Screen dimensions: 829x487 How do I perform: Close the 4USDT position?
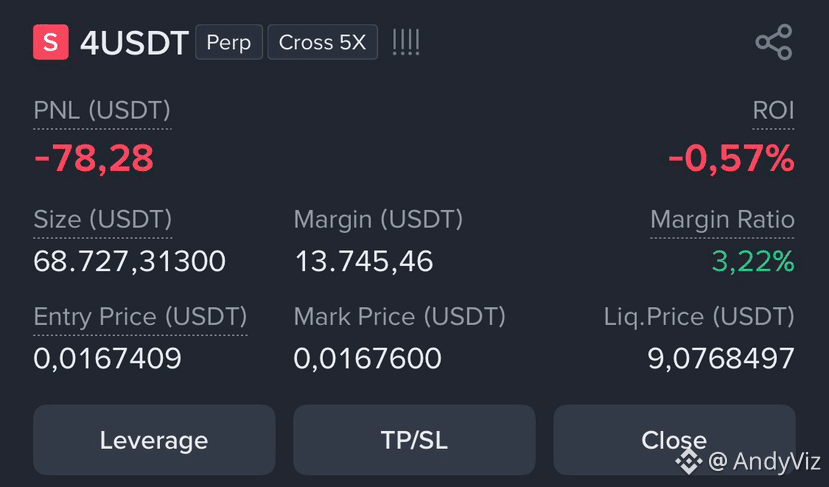pyautogui.click(x=674, y=440)
